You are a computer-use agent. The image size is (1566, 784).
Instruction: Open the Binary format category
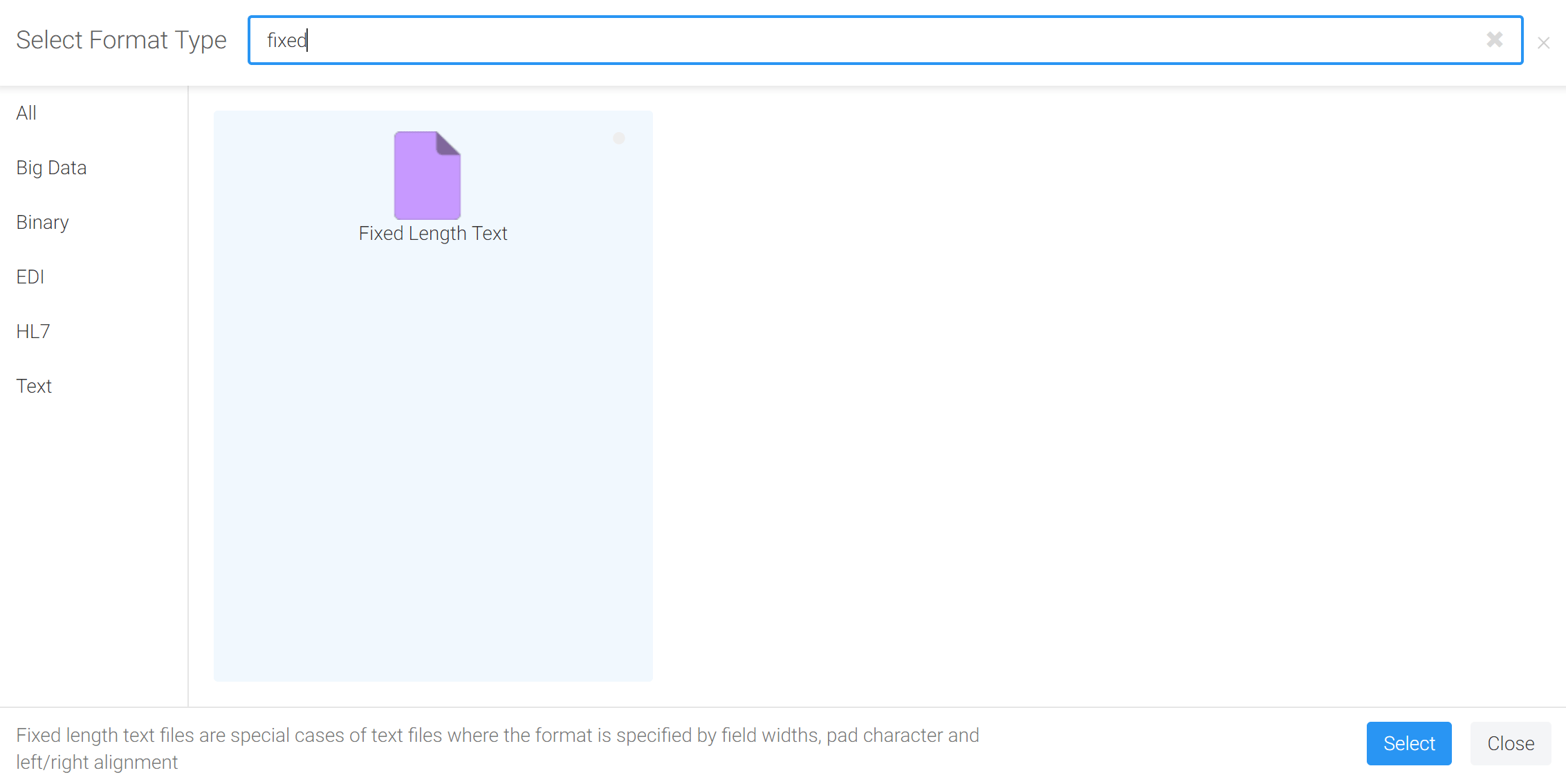pos(42,222)
